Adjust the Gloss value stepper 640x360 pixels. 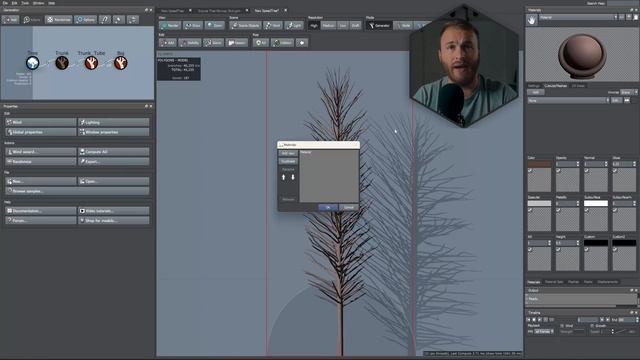(634, 164)
